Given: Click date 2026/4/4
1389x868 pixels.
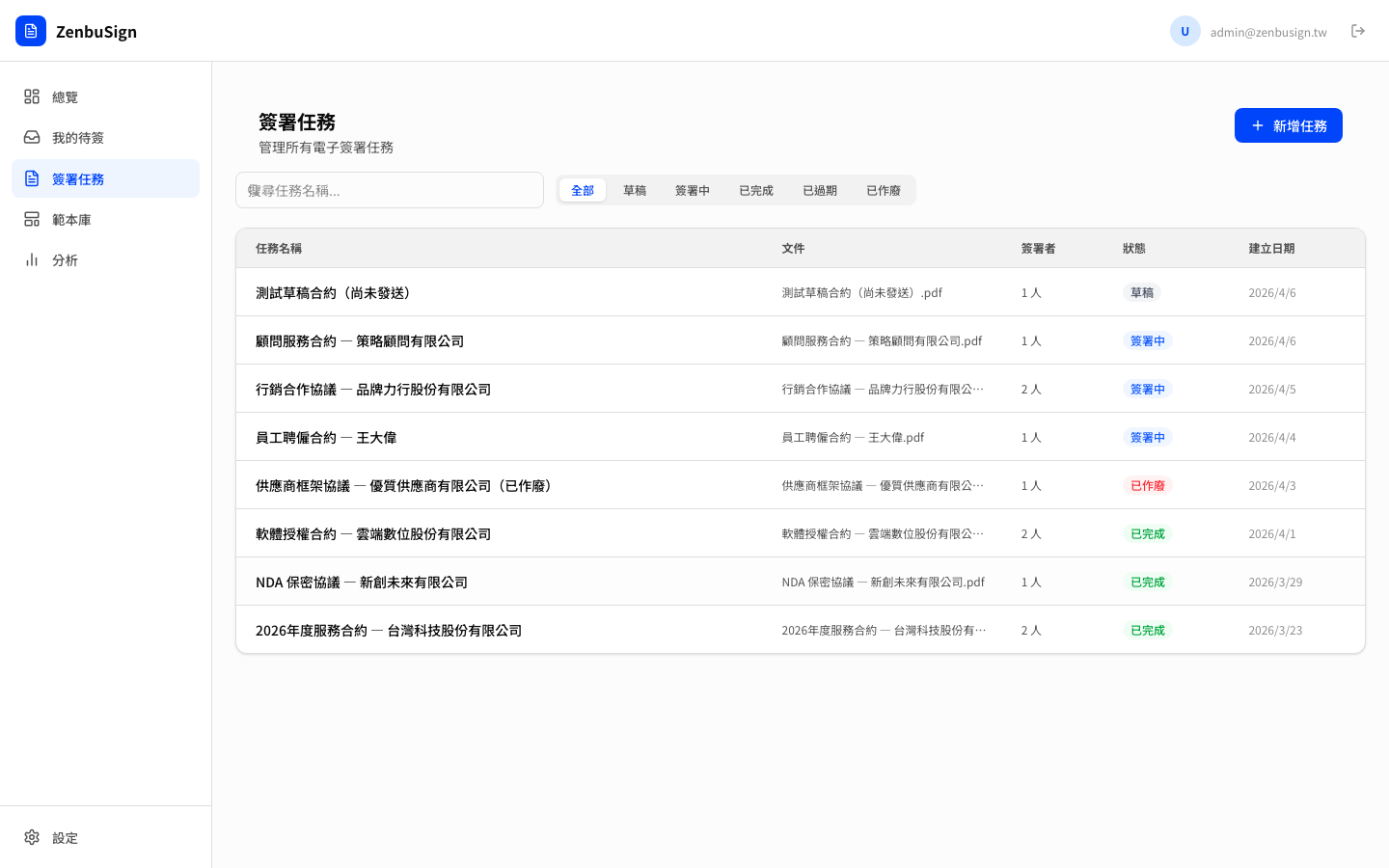Looking at the screenshot, I should point(1272,437).
